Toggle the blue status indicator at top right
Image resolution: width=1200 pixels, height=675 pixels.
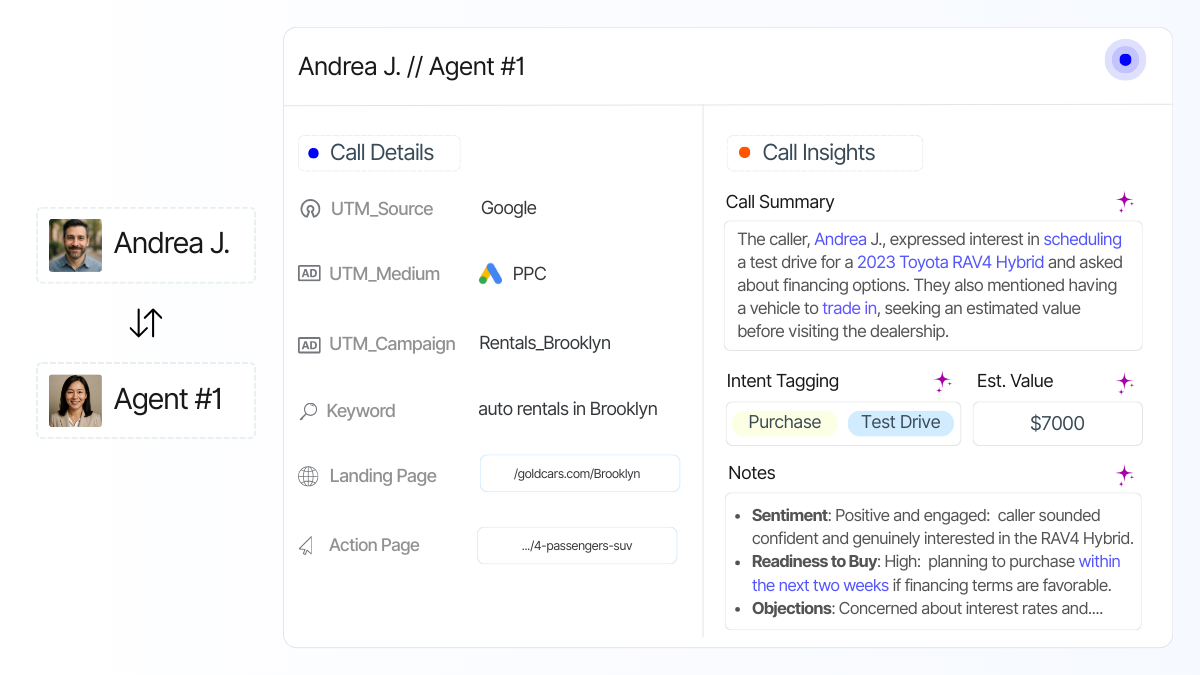pos(1125,60)
